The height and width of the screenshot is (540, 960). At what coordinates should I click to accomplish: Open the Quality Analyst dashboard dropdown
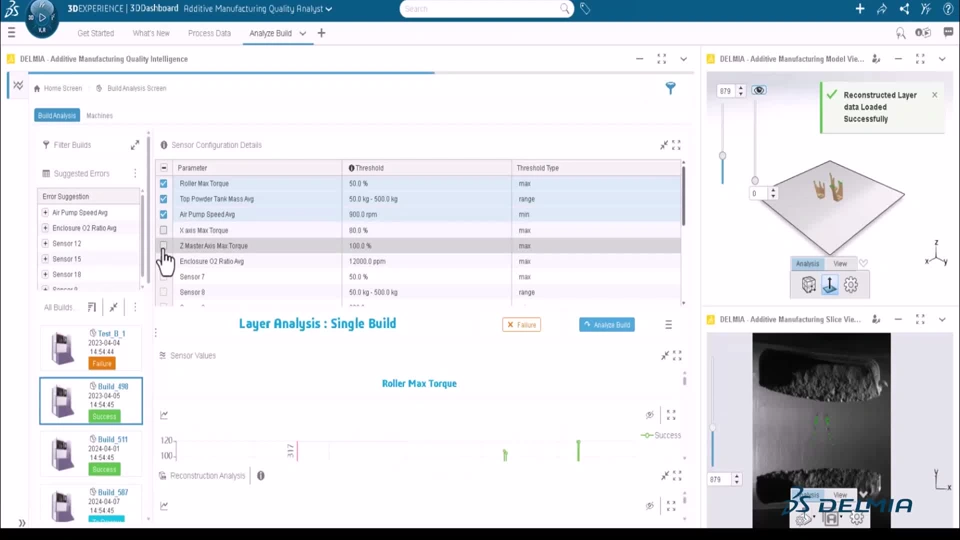tap(329, 9)
